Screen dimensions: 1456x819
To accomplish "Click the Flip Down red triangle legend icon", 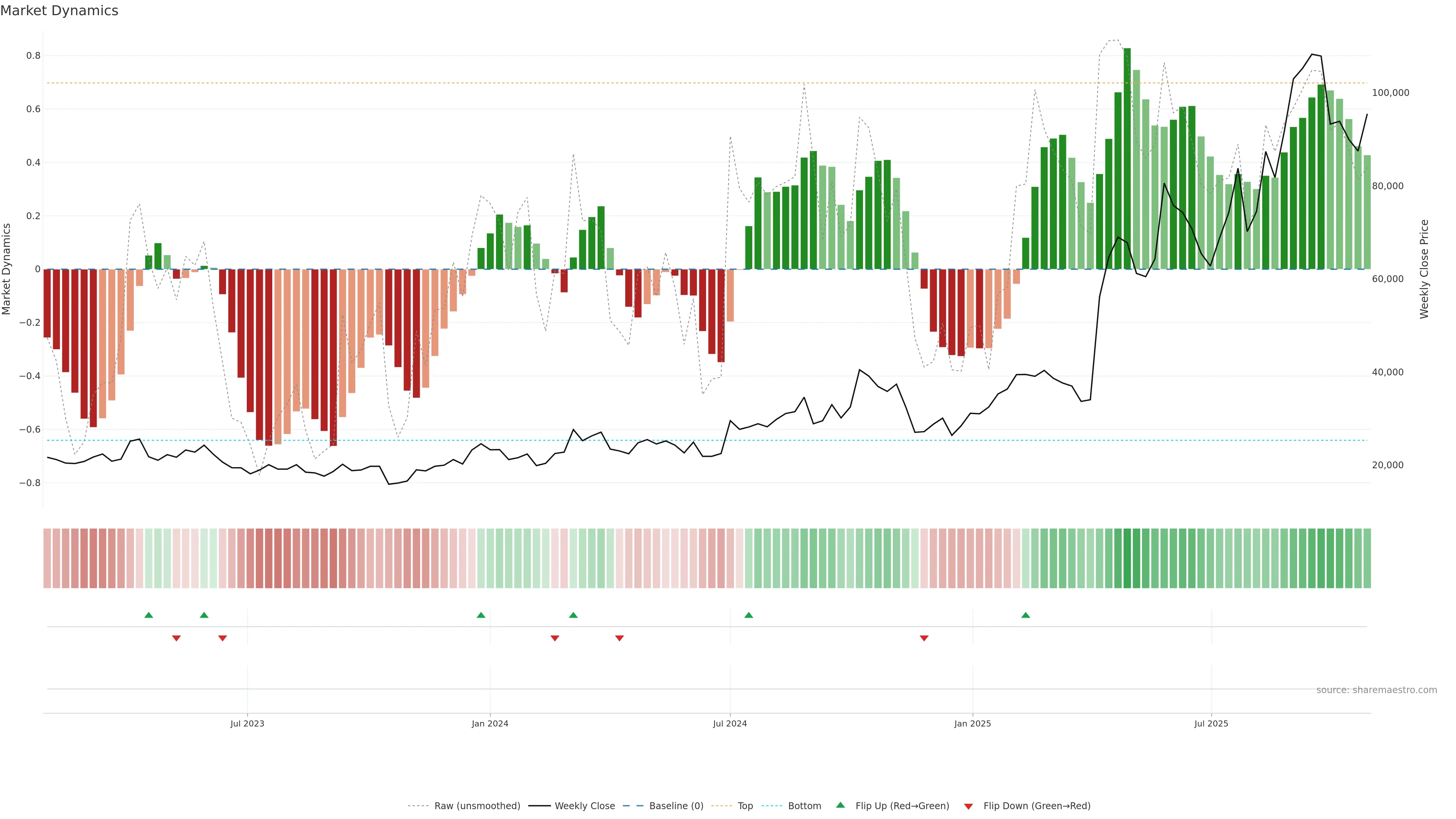I will pos(968,806).
